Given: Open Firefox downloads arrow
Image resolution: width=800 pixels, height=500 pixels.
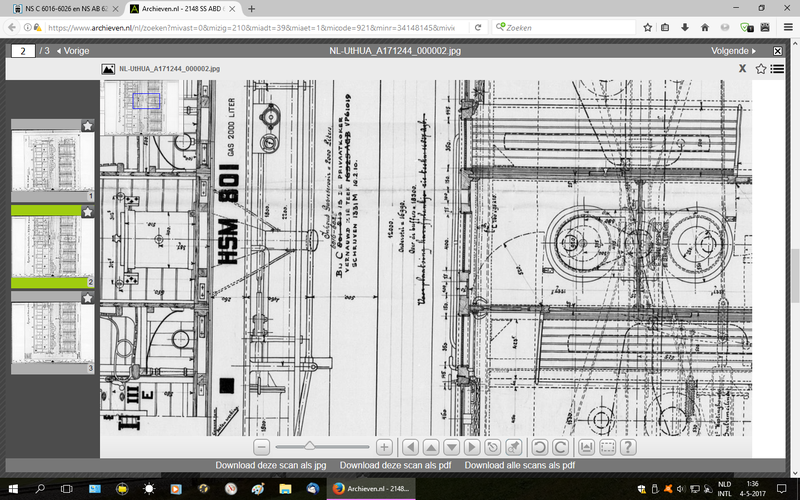Looking at the screenshot, I should tap(685, 28).
